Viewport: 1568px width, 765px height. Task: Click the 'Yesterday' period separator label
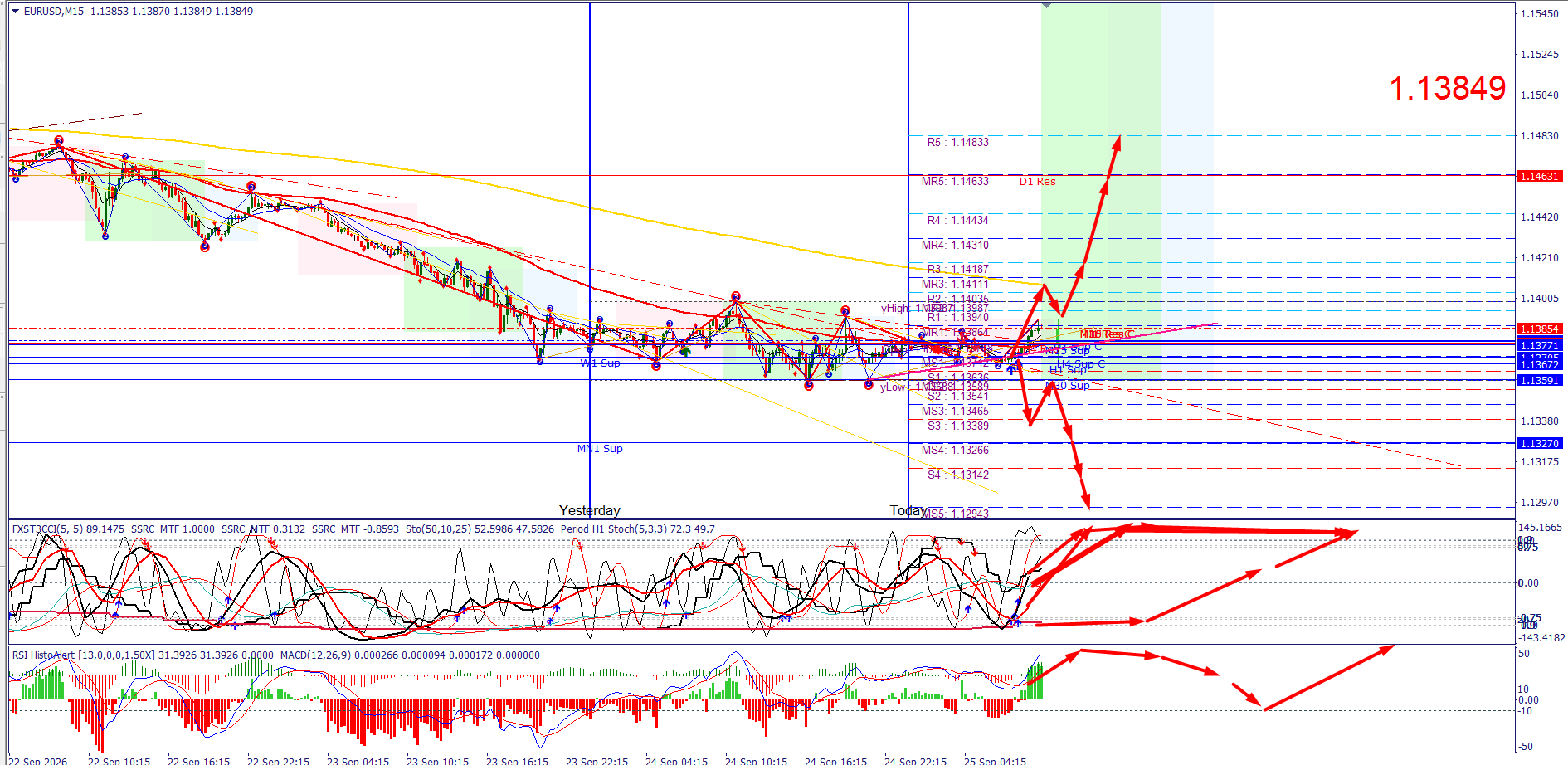pyautogui.click(x=589, y=511)
